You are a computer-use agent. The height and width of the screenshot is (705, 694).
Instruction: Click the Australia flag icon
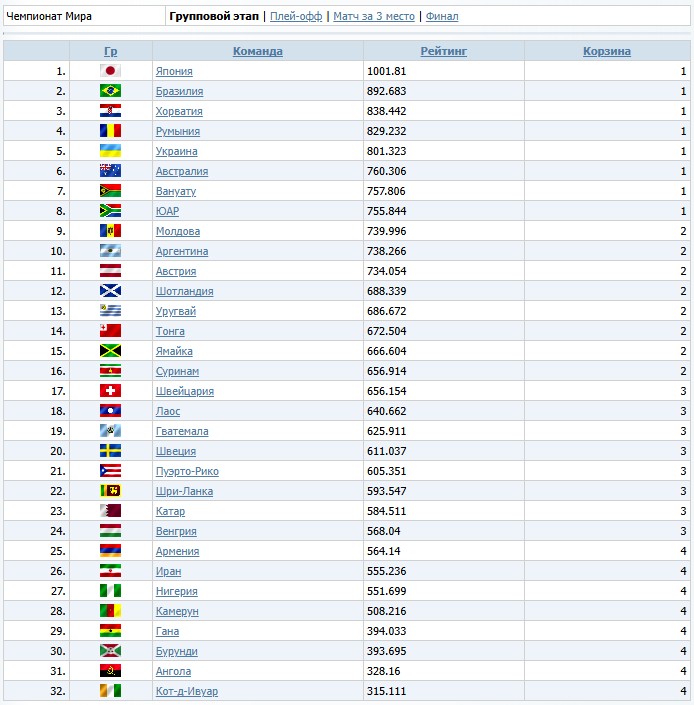point(110,171)
